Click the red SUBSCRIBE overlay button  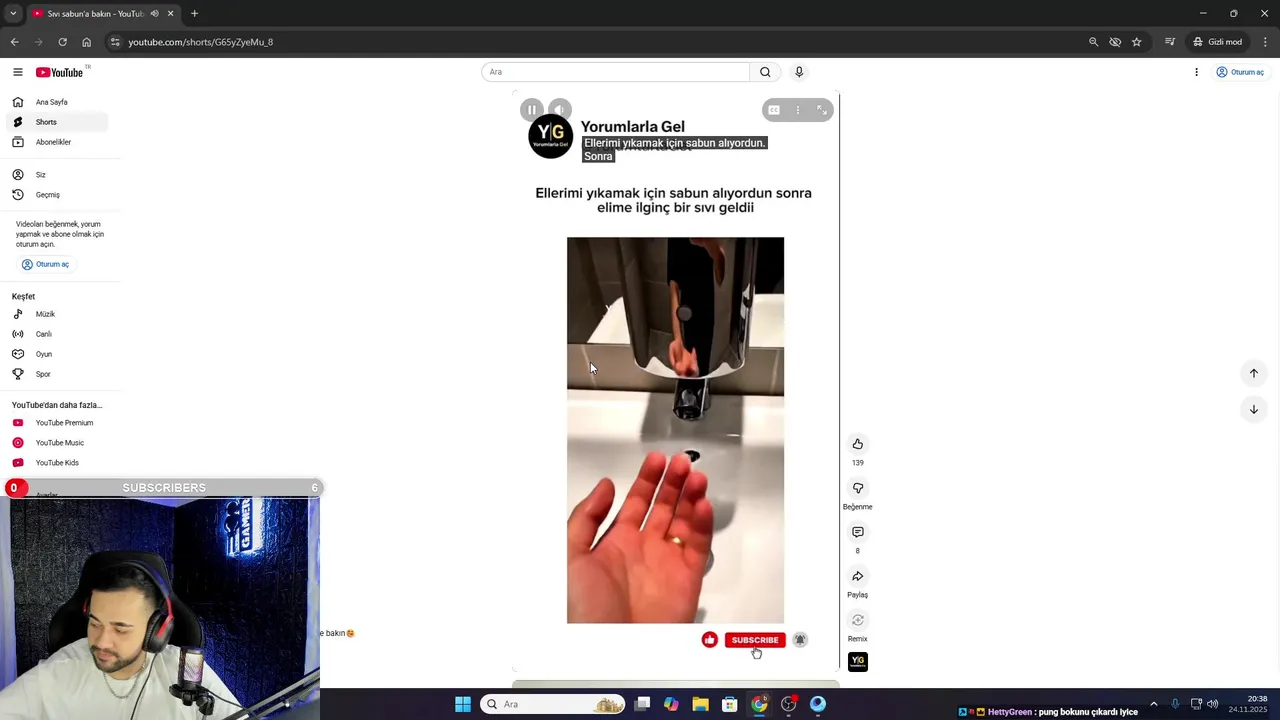[755, 640]
